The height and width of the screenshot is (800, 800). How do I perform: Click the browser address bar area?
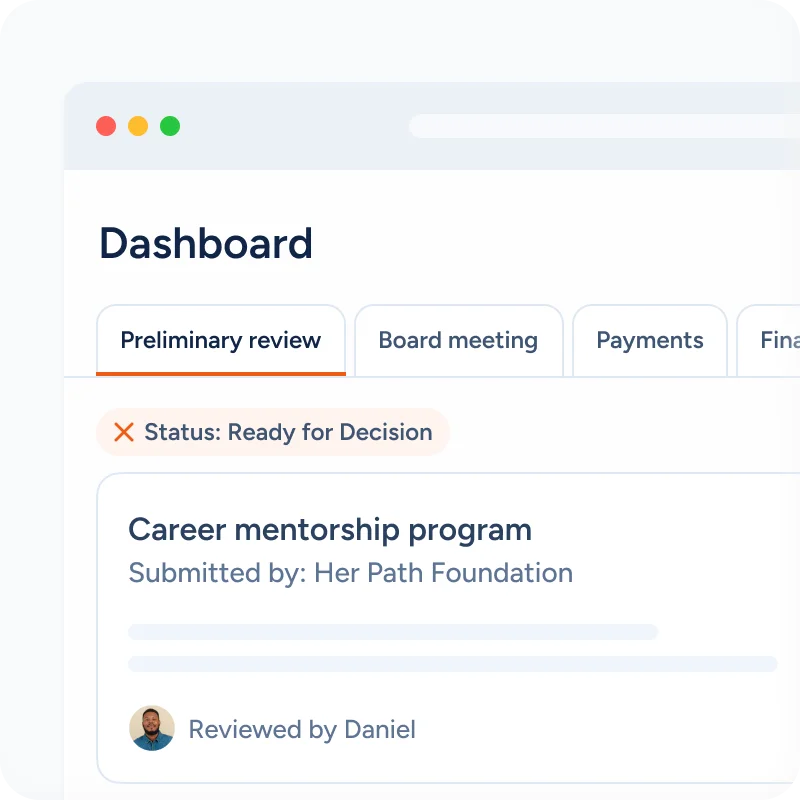click(x=600, y=126)
